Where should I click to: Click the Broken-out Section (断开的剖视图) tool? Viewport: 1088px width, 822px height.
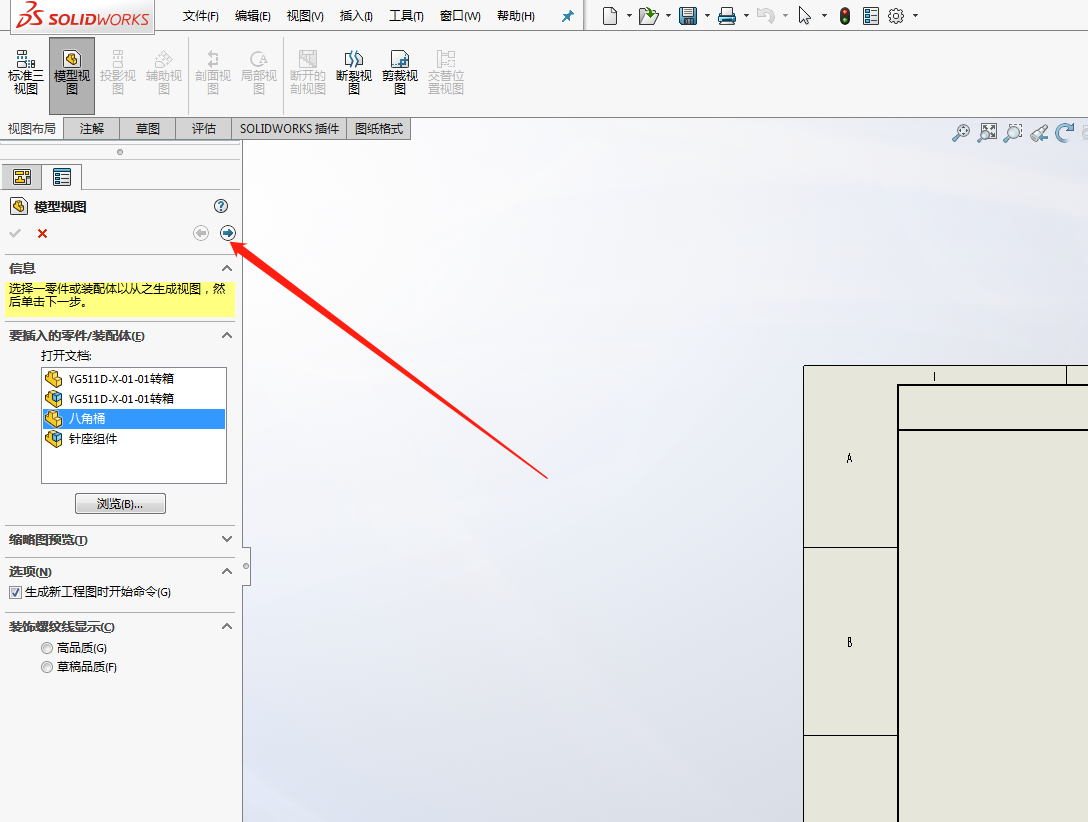coord(307,72)
